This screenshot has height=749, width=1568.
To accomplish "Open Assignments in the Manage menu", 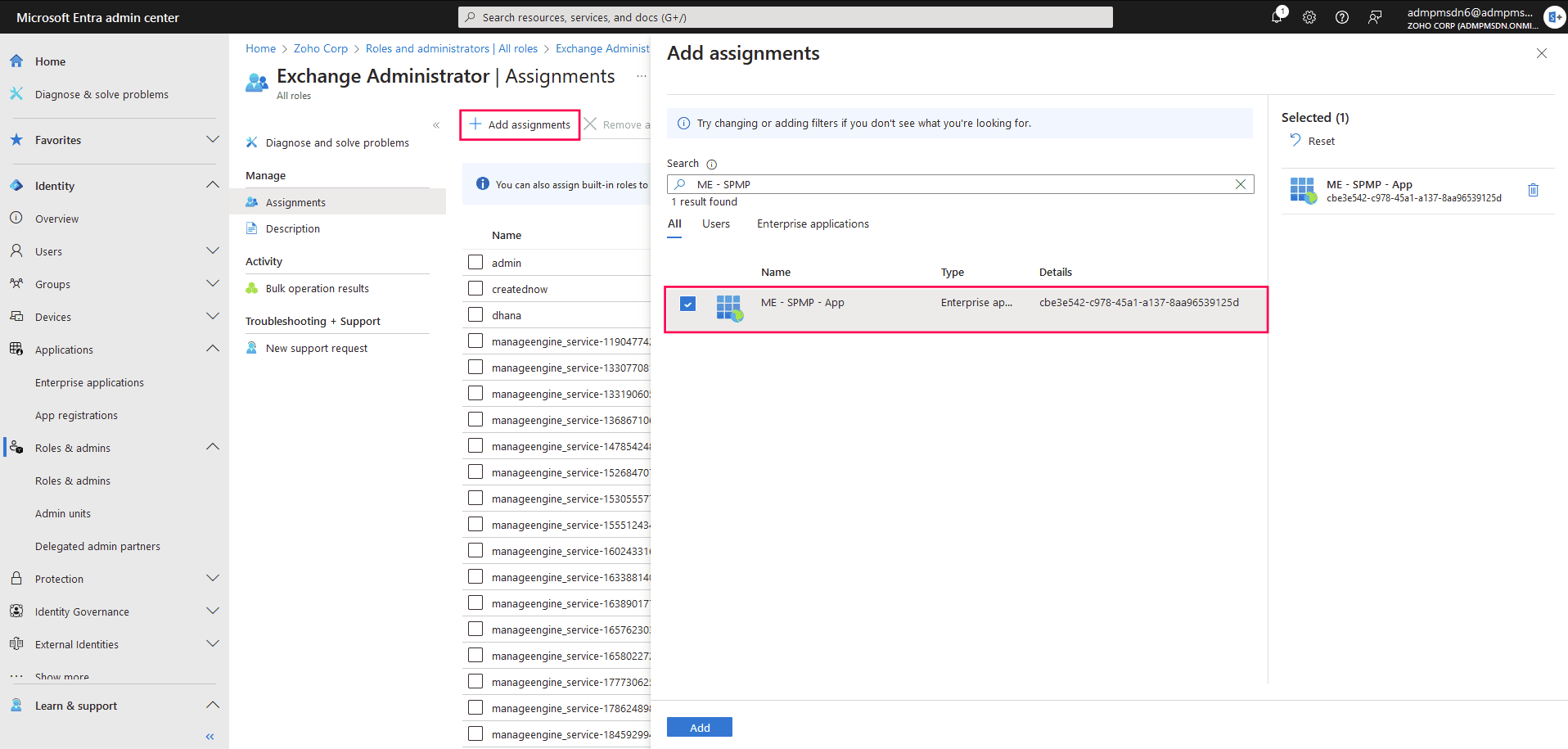I will tap(337, 202).
